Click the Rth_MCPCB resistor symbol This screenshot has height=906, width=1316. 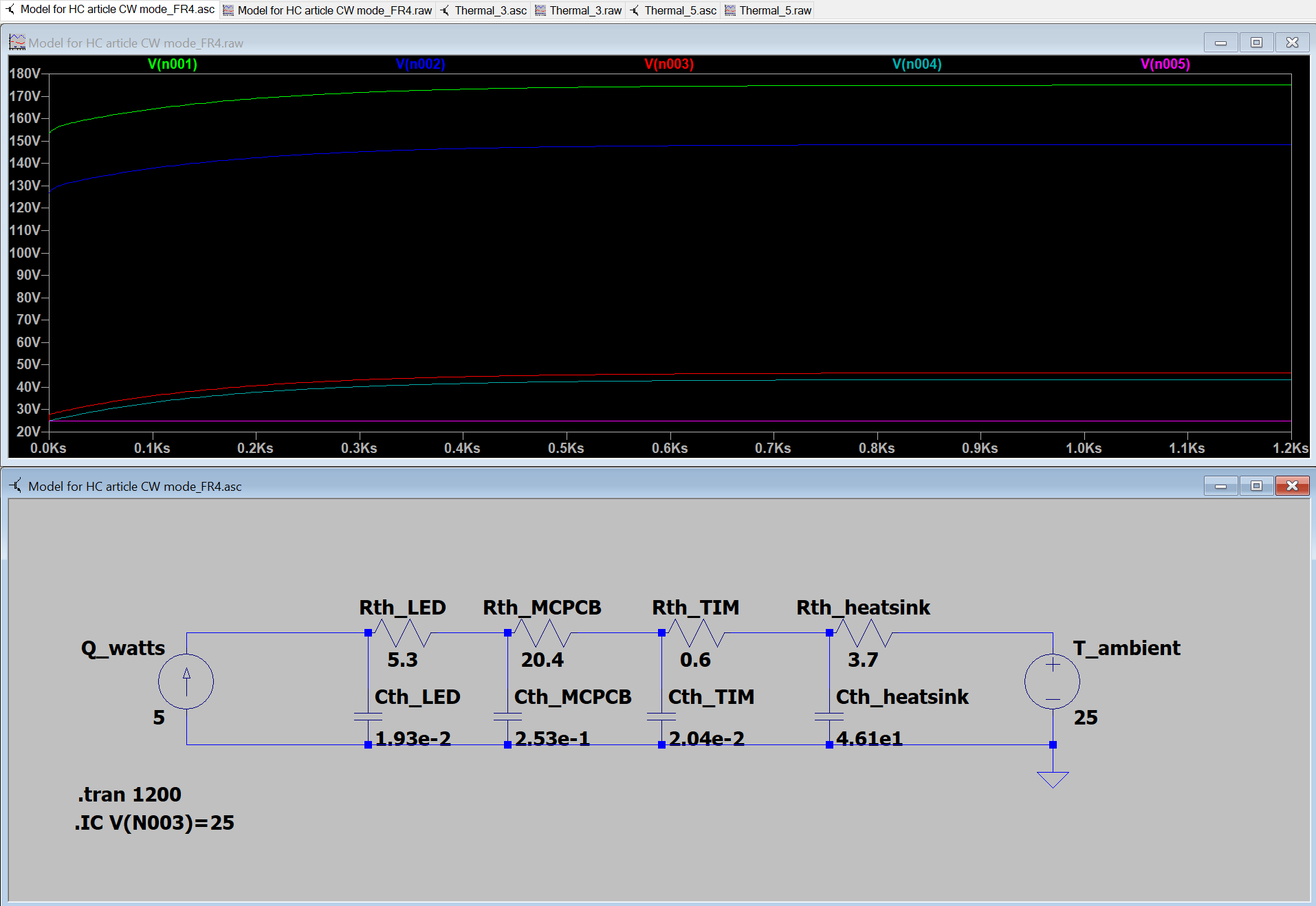[x=542, y=633]
